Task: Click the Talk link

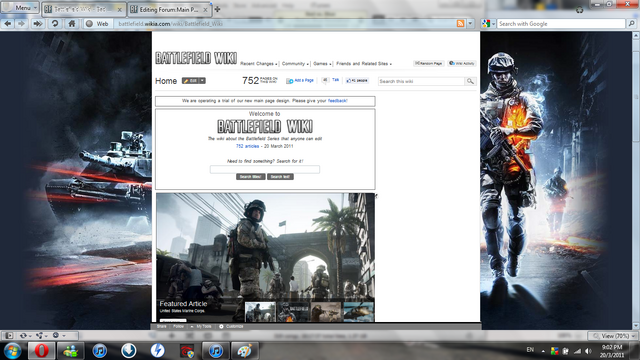Action: point(336,80)
